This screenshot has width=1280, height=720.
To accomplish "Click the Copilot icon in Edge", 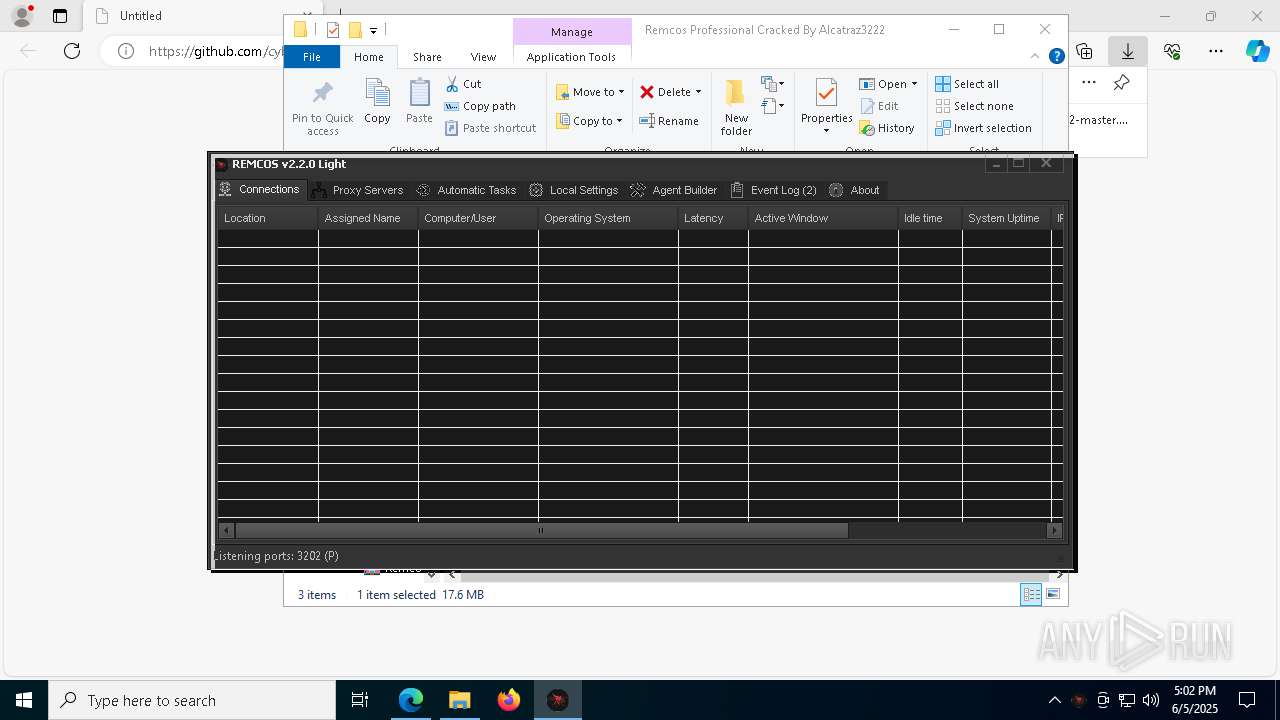I will click(x=1258, y=51).
